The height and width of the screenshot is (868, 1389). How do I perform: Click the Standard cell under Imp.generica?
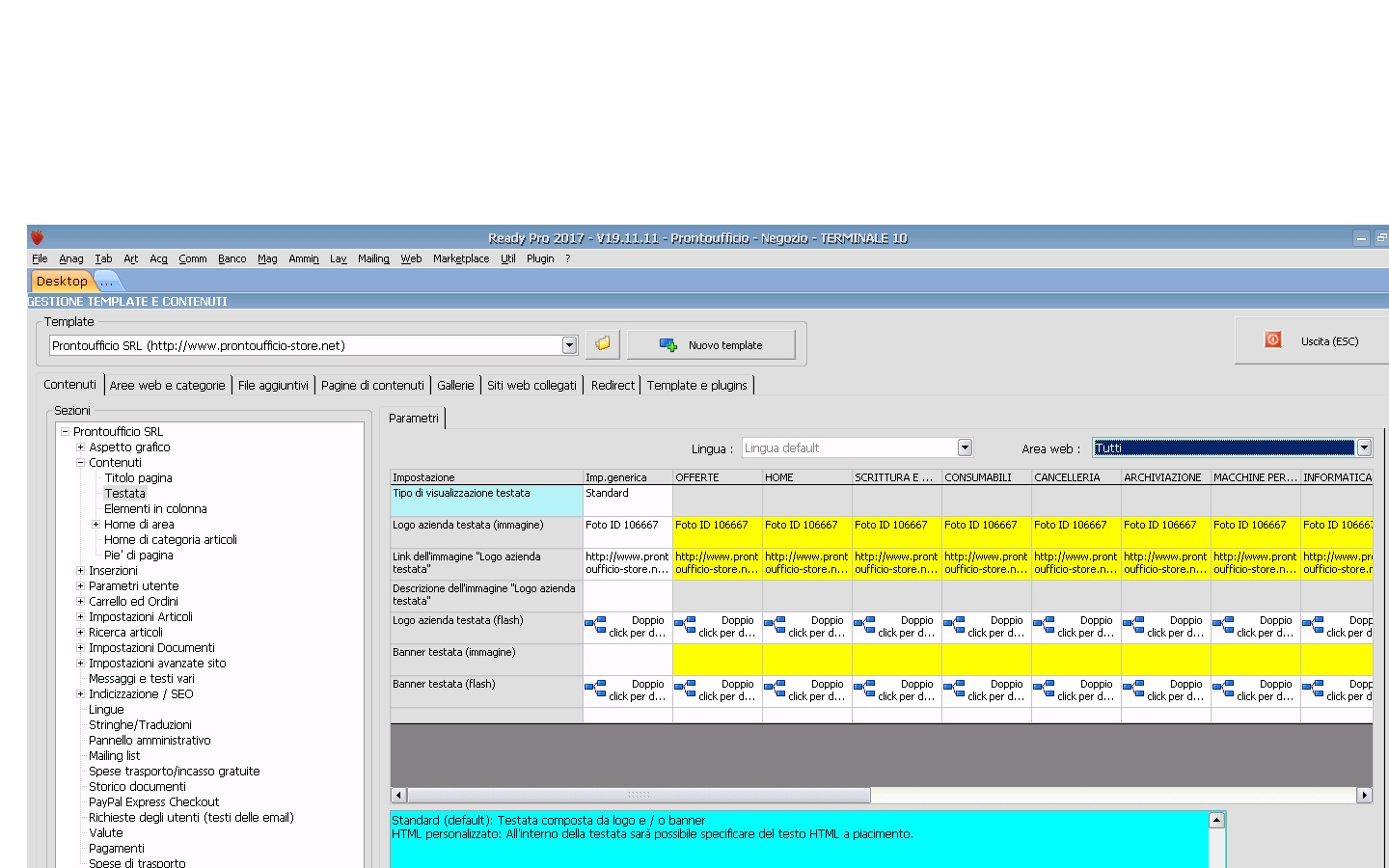[x=628, y=501]
